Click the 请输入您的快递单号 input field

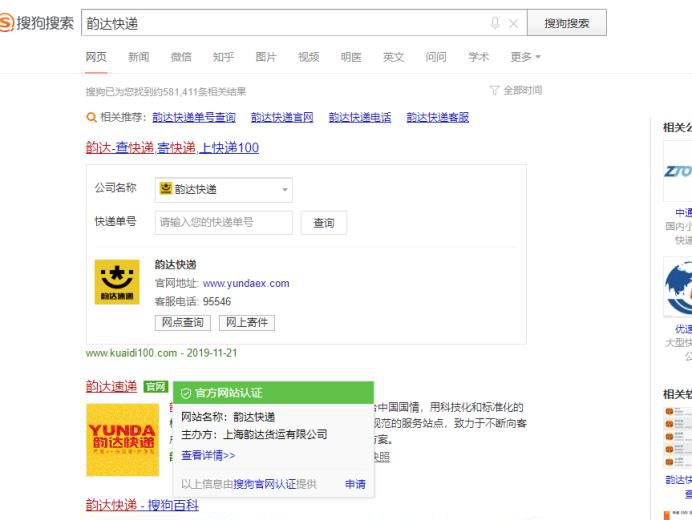coord(223,222)
